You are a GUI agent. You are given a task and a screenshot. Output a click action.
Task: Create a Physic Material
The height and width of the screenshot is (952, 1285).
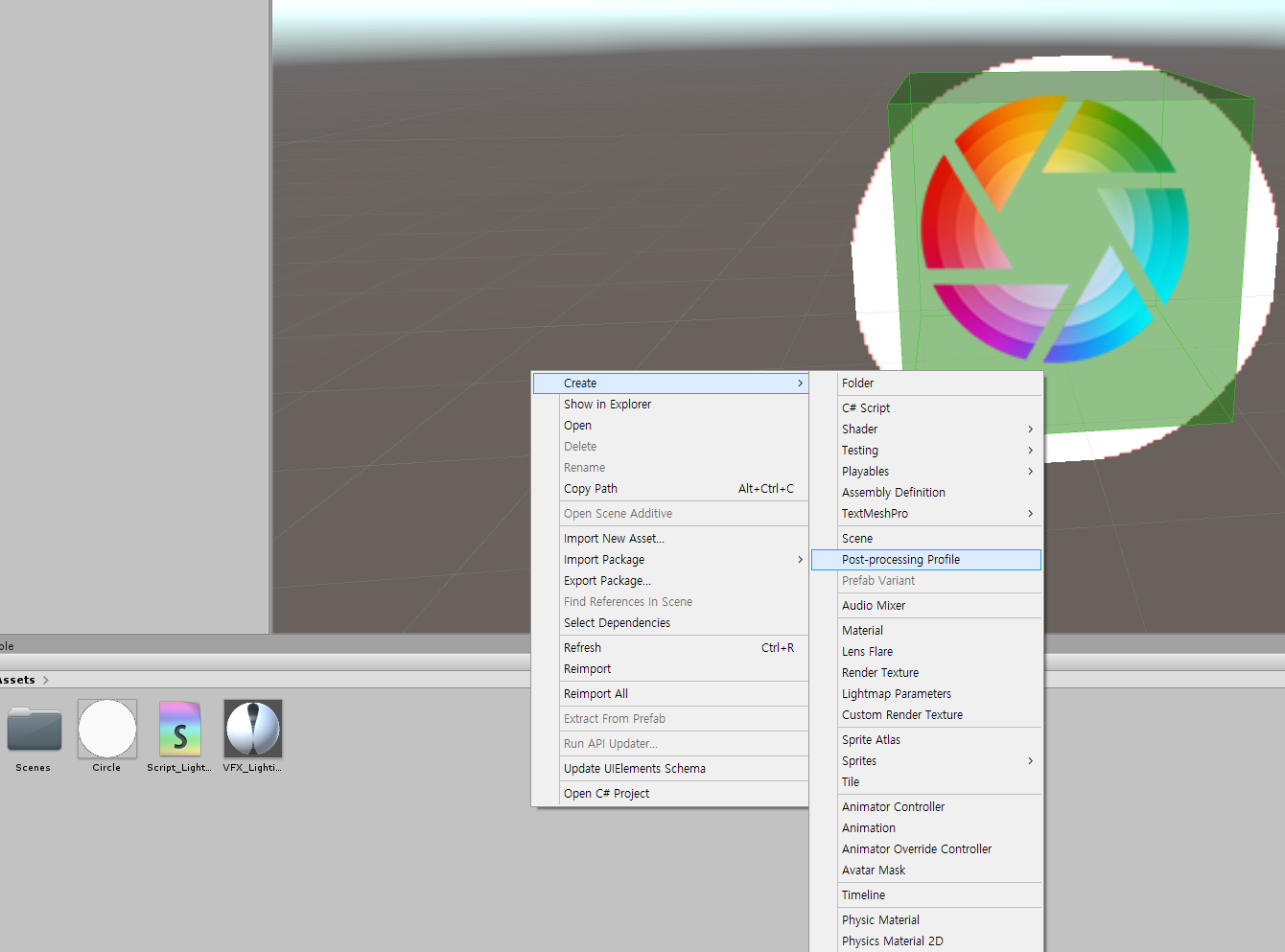926,920
